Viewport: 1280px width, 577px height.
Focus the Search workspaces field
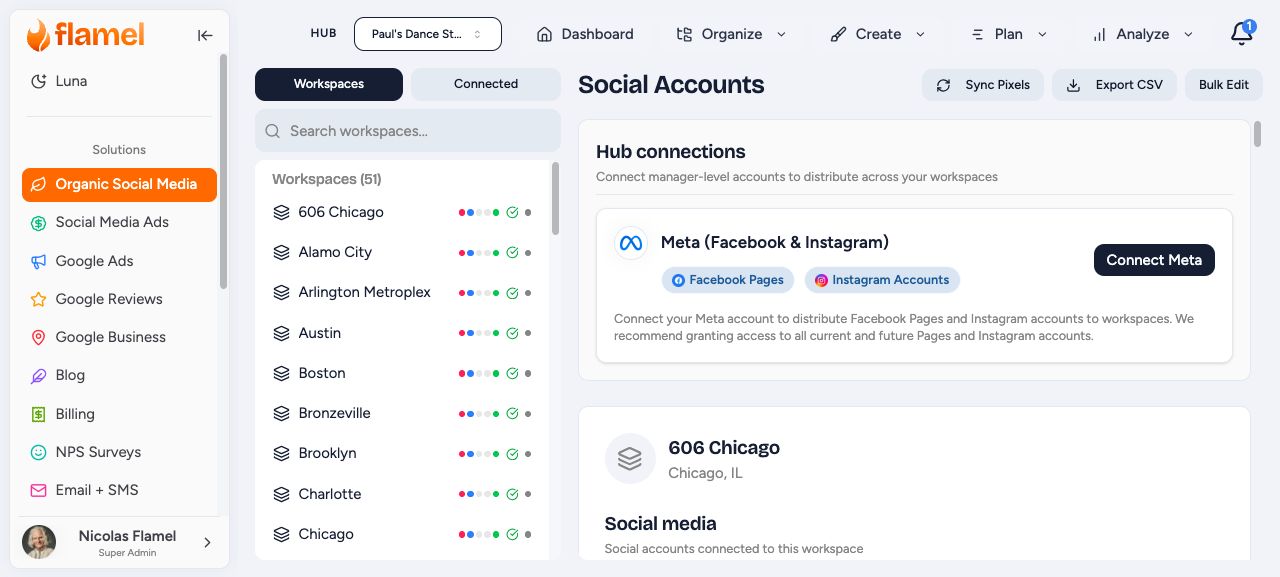pos(408,131)
